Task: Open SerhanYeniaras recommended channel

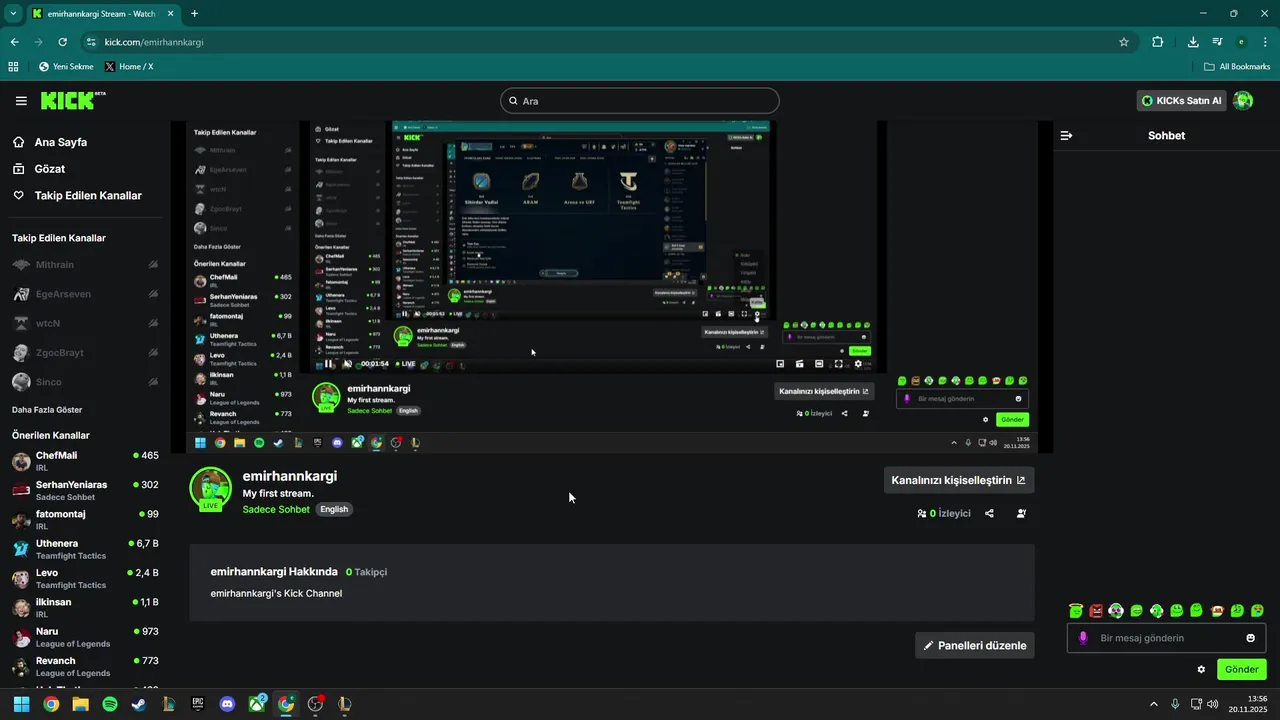Action: point(85,490)
